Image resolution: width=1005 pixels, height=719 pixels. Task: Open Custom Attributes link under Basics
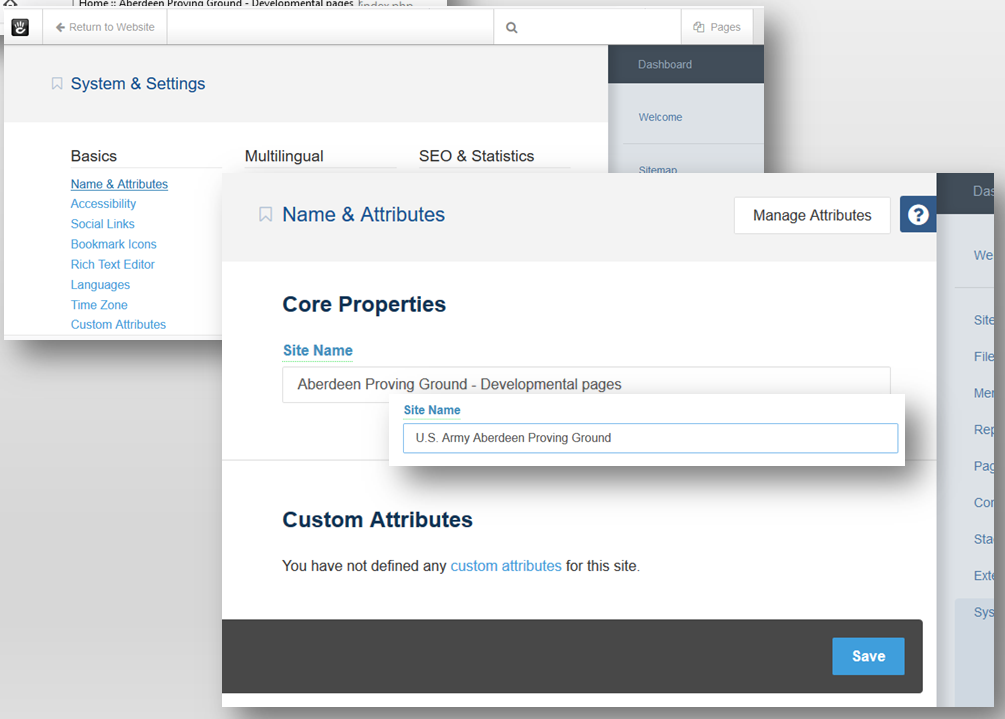(x=118, y=324)
